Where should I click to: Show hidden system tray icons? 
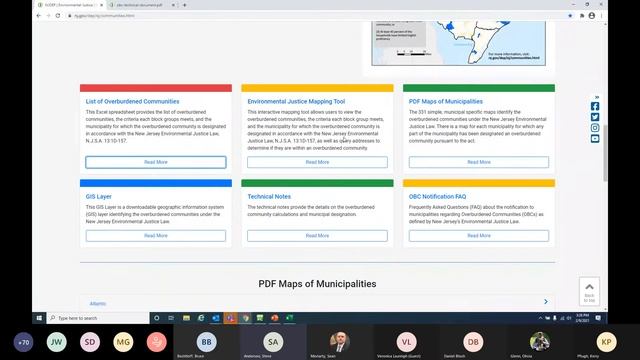coord(540,318)
